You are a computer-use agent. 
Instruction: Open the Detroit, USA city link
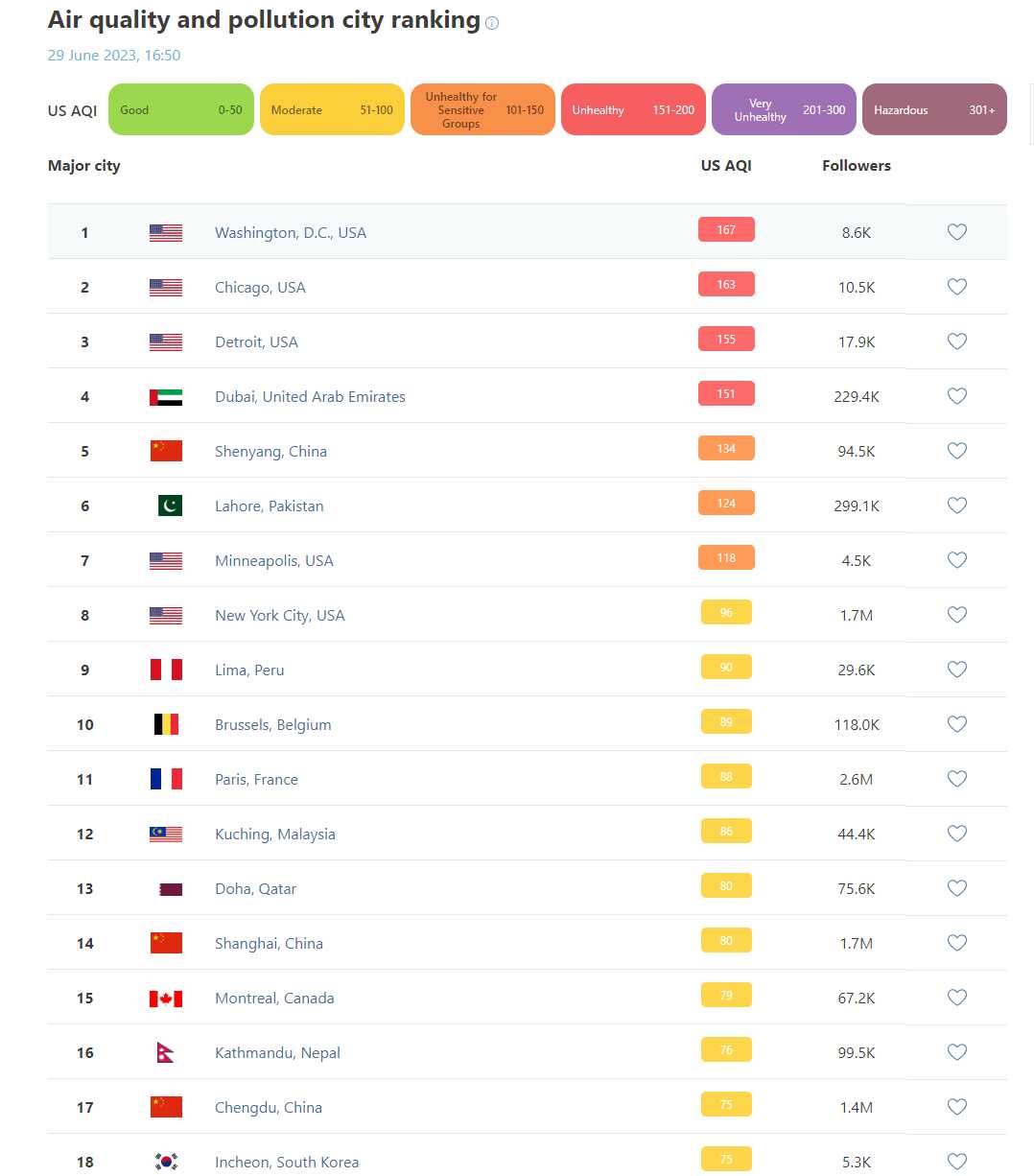[x=256, y=341]
